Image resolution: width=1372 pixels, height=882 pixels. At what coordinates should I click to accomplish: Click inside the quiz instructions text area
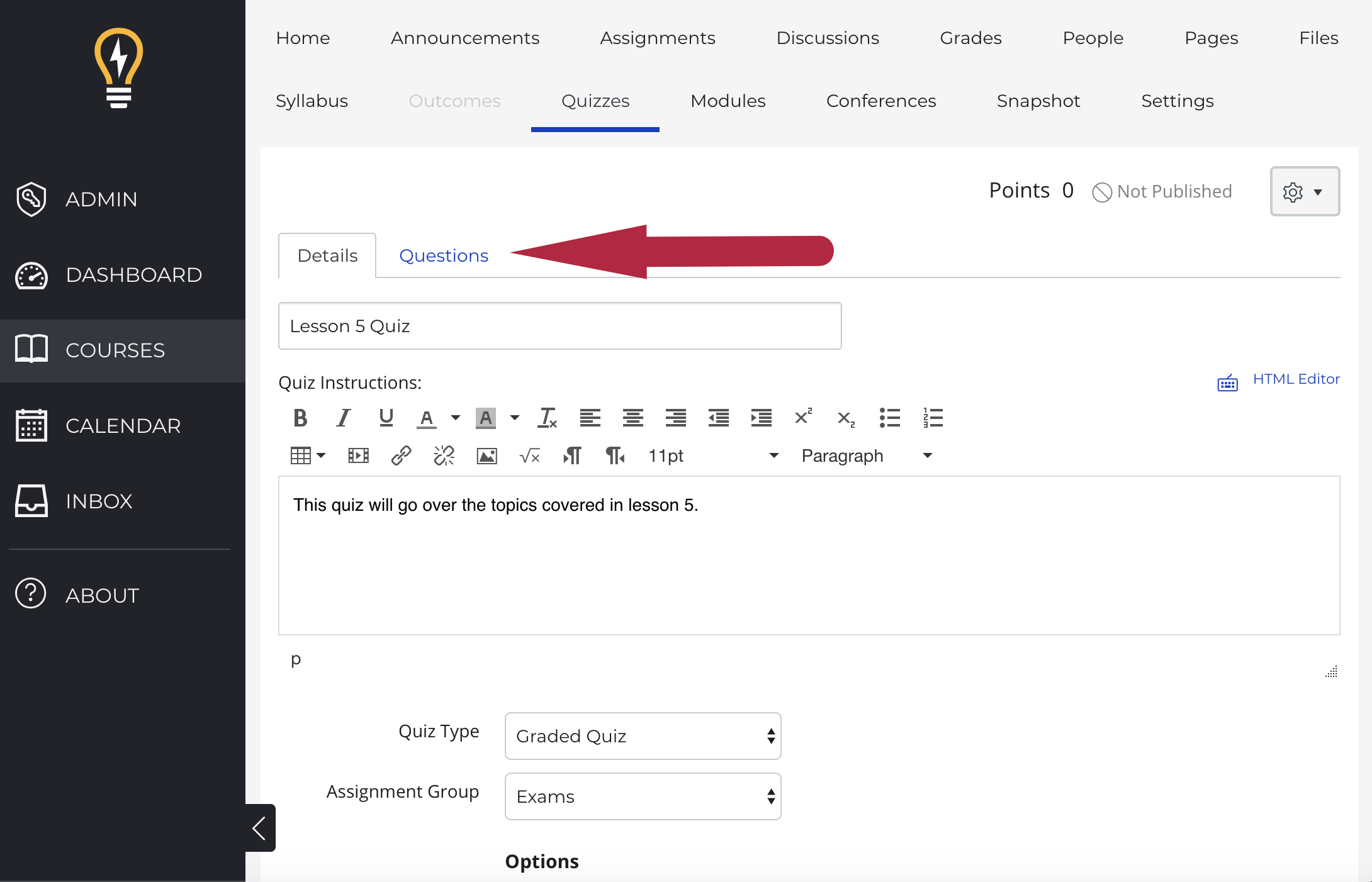pos(809,555)
